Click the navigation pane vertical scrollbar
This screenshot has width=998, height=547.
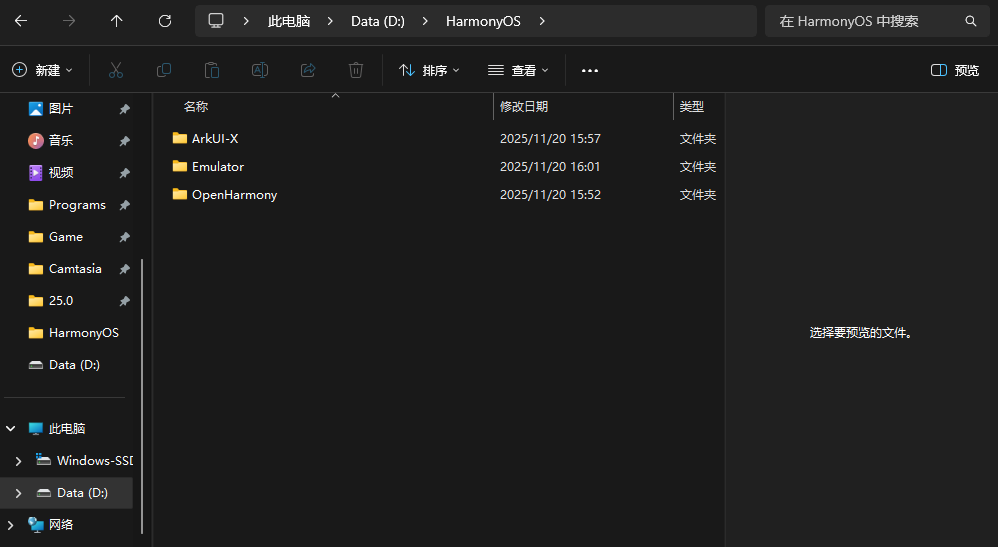coord(142,396)
